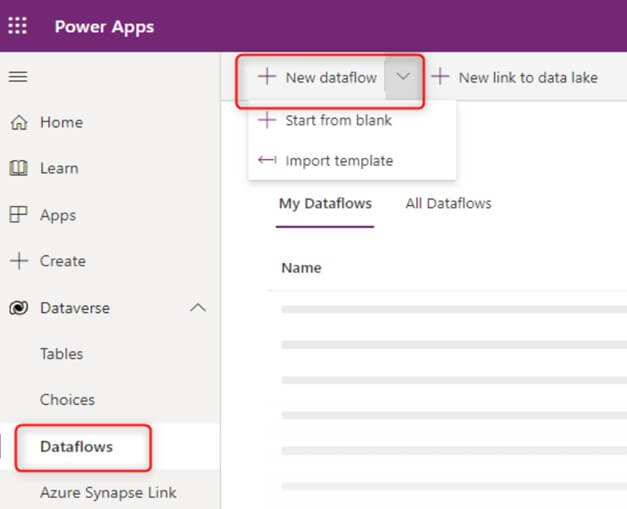Switch to My Dataflows tab
Screen dimensions: 627x509
pyautogui.click(x=325, y=204)
